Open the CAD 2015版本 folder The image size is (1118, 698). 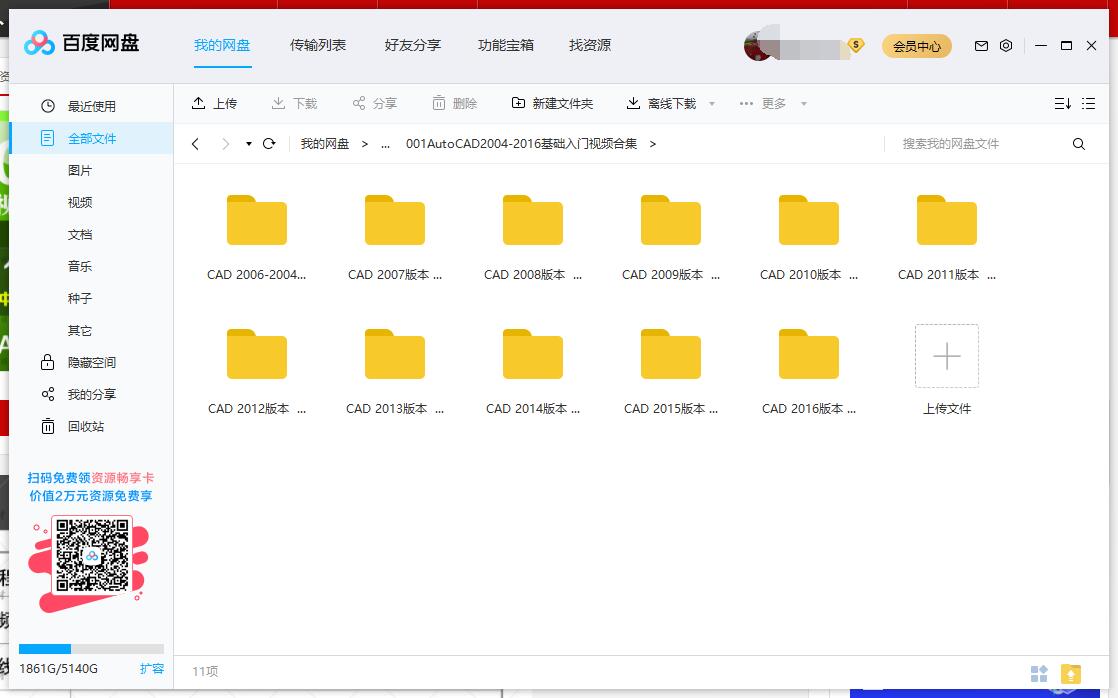coord(671,354)
